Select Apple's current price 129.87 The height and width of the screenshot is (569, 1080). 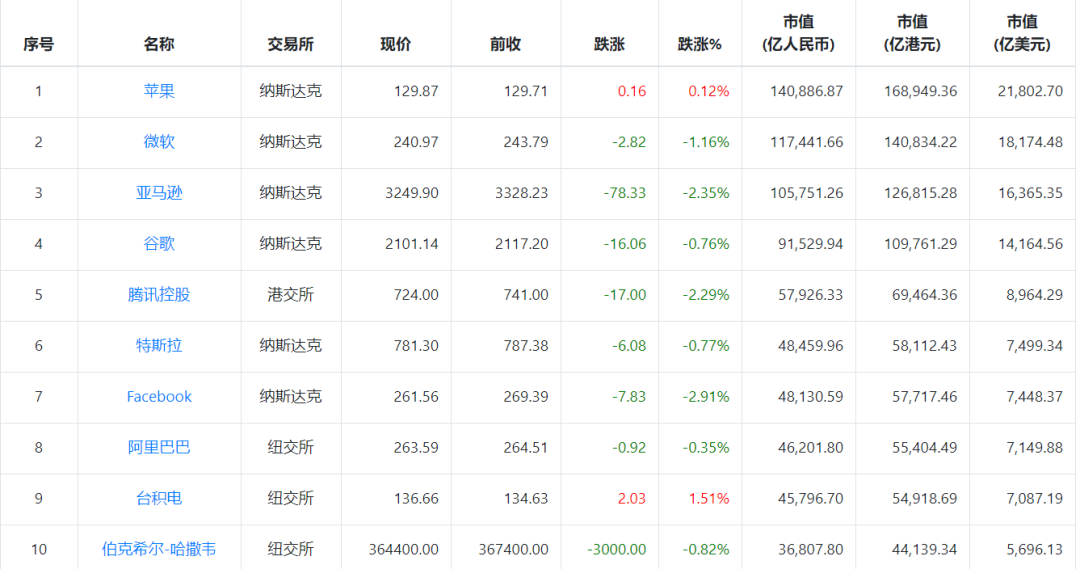pos(416,91)
